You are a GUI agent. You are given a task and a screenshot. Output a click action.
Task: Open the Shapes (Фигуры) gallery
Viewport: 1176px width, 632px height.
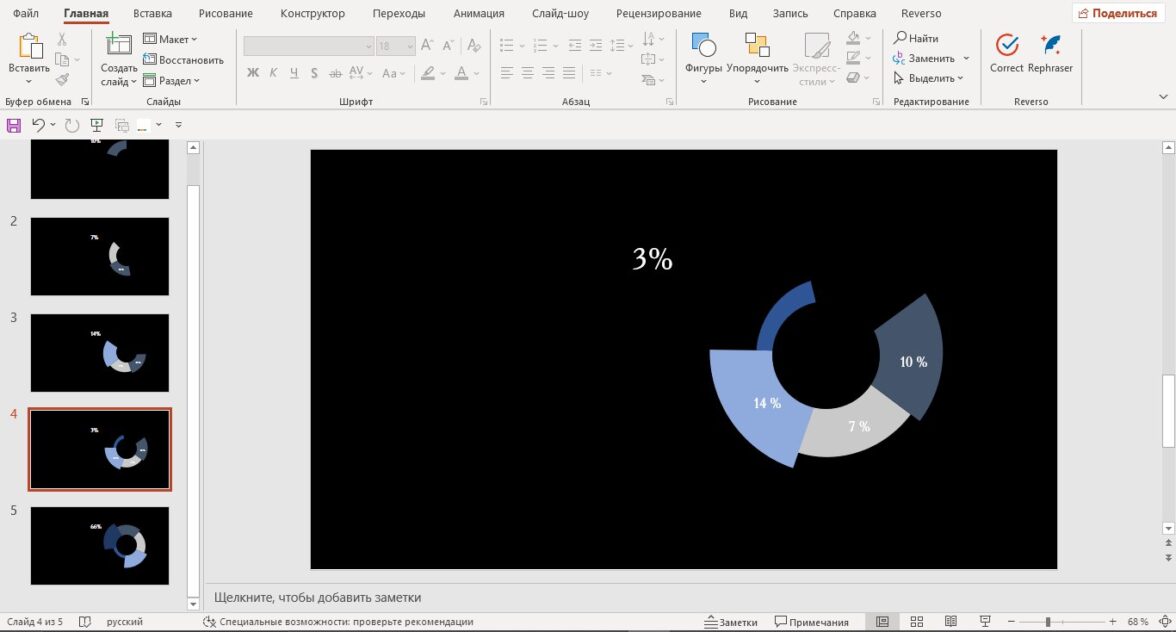point(703,50)
